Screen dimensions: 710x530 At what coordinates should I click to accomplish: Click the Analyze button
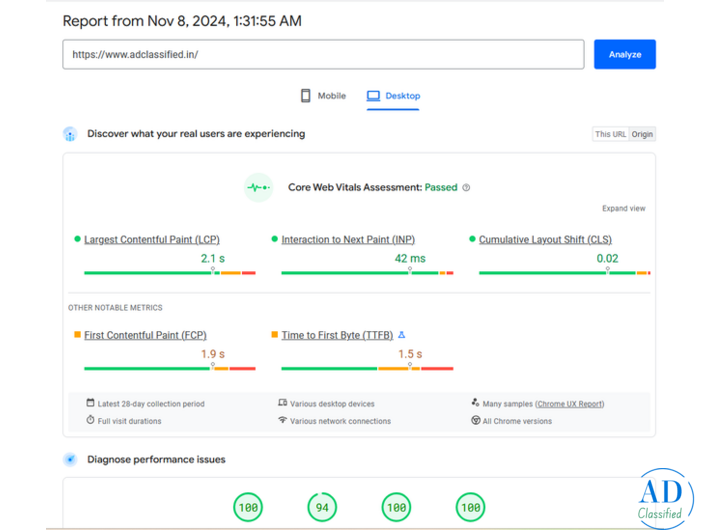coord(624,54)
